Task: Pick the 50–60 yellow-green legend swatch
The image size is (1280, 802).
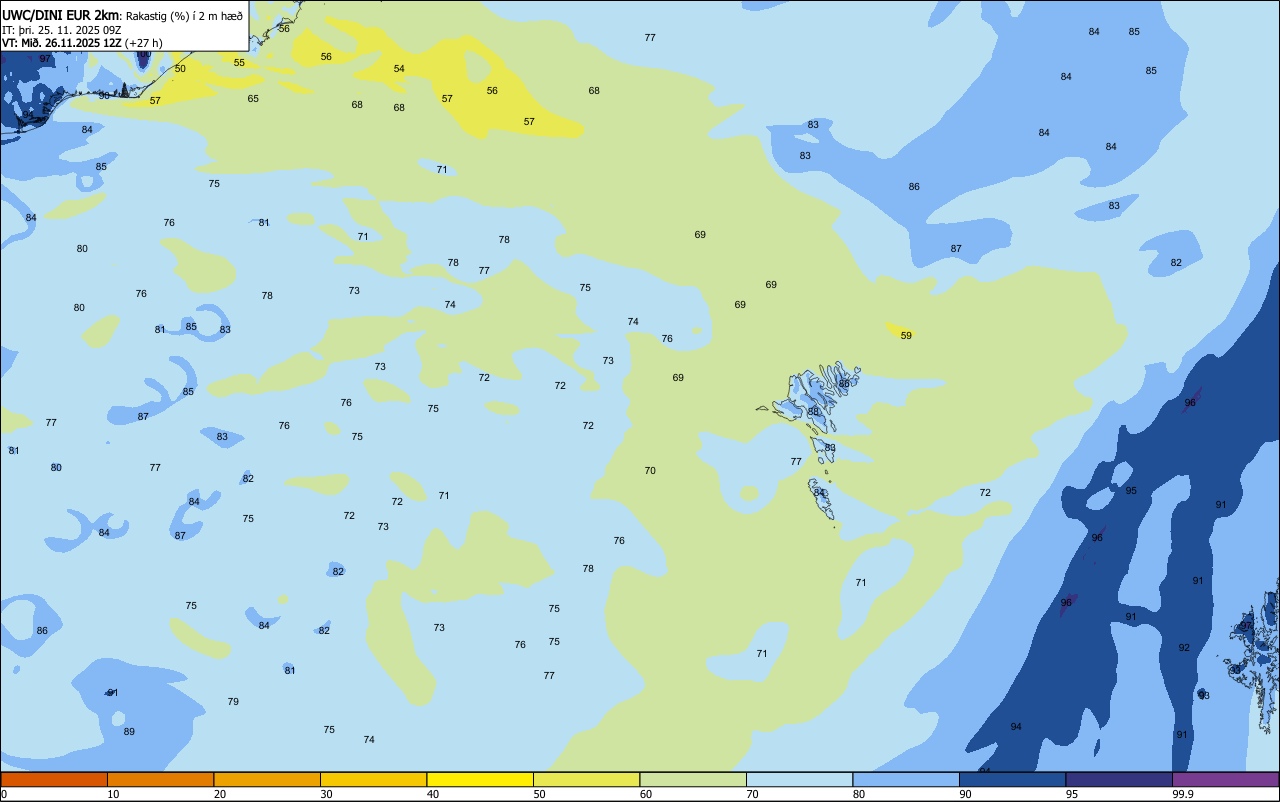Action: (586, 779)
